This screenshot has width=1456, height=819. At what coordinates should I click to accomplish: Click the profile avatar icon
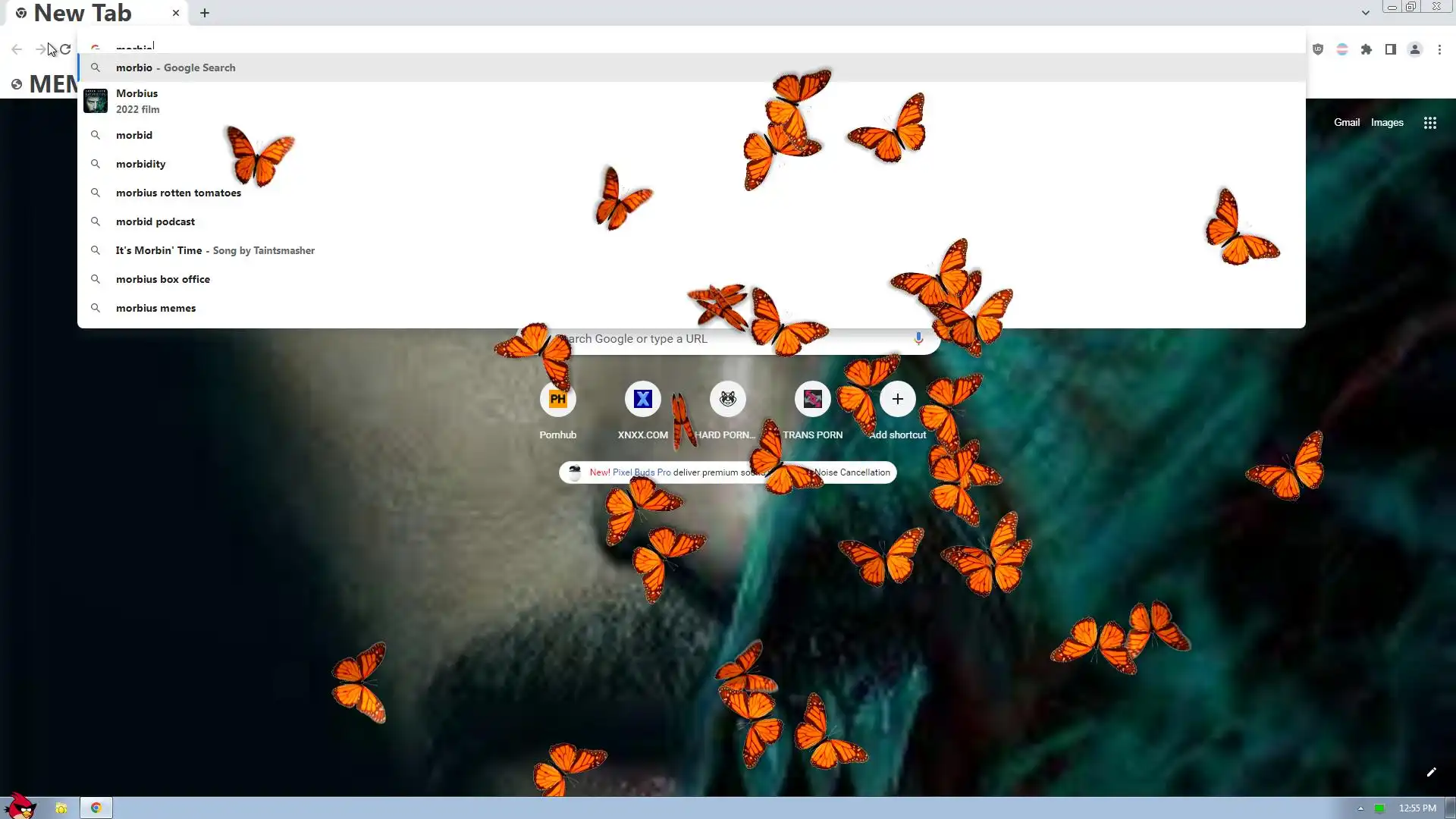tap(1414, 49)
